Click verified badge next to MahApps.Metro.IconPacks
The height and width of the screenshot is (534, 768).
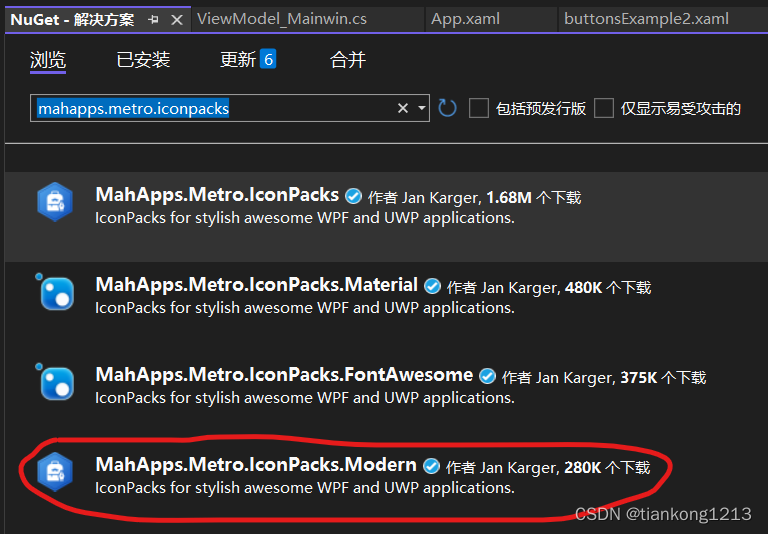tap(353, 196)
